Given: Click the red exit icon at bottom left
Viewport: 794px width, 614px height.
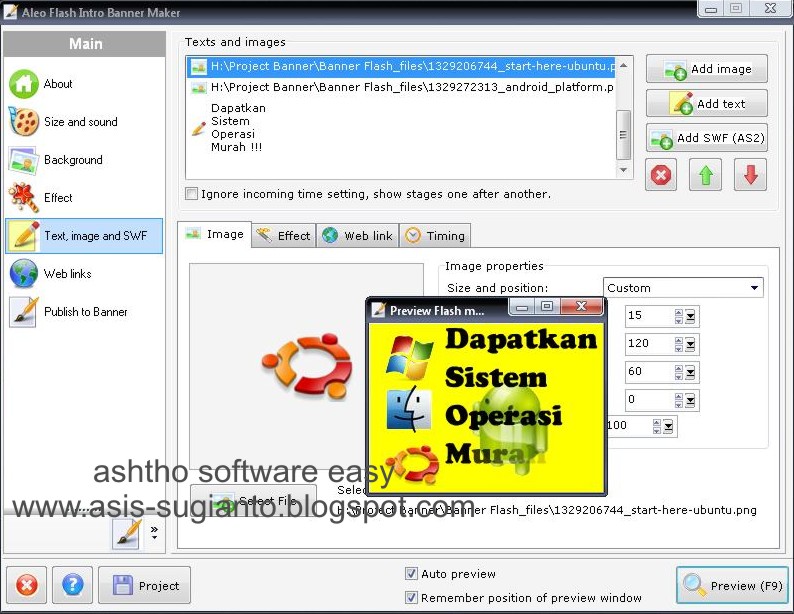Looking at the screenshot, I should point(26,585).
